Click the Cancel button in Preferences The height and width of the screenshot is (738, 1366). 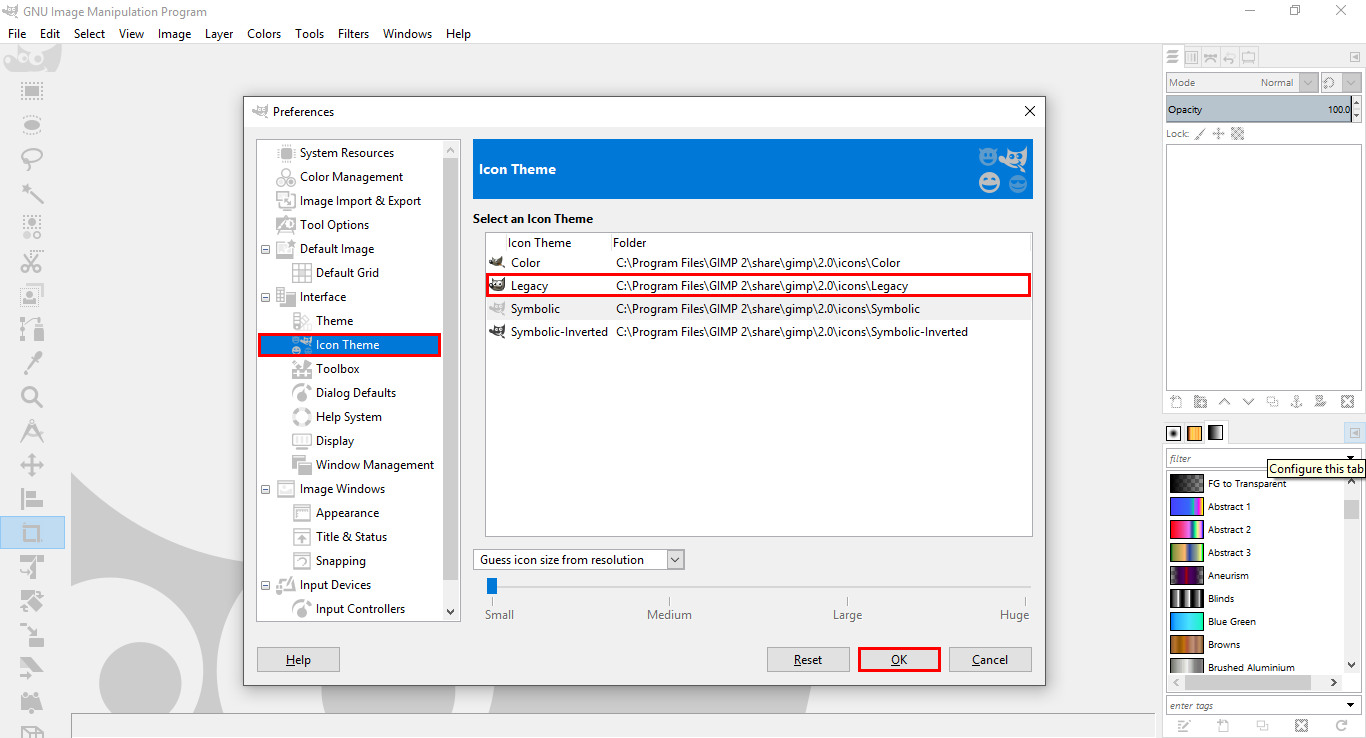[990, 660]
